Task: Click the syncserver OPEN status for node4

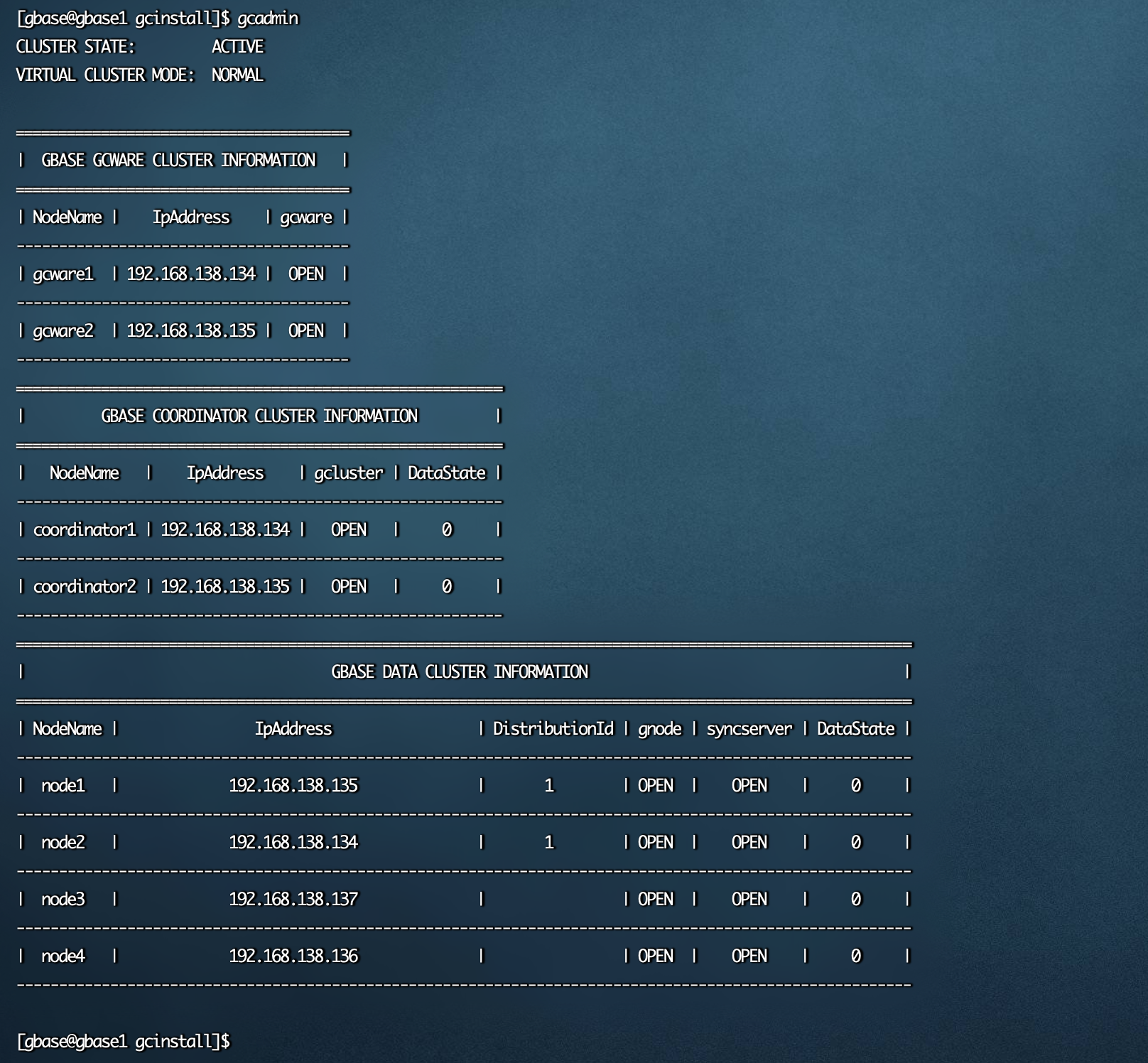Action: (x=749, y=956)
